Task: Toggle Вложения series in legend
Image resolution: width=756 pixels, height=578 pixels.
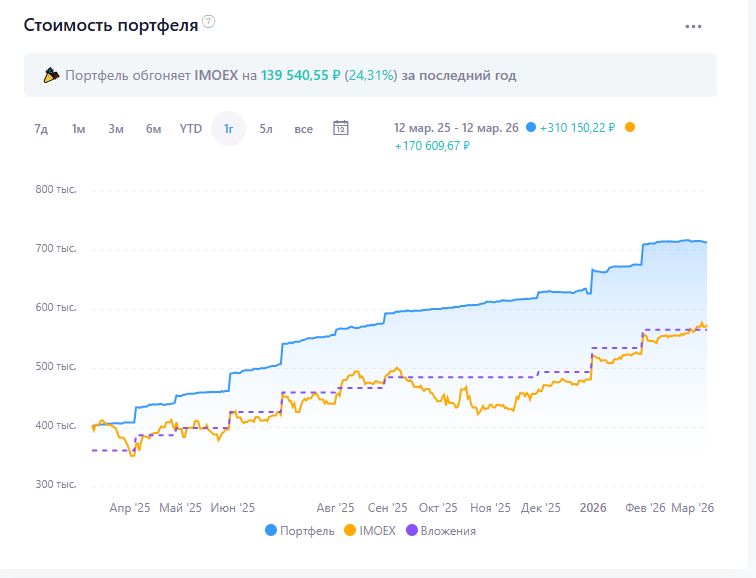Action: pyautogui.click(x=441, y=531)
